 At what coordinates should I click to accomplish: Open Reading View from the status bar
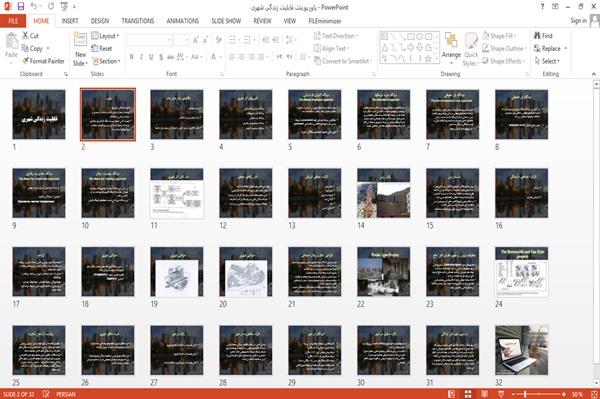[484, 394]
